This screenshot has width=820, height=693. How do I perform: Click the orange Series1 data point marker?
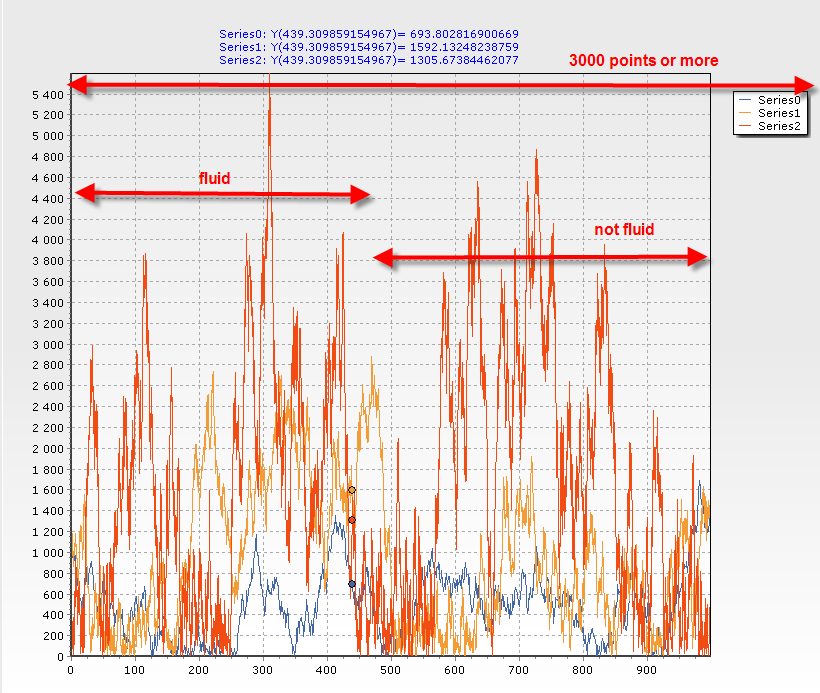tap(352, 490)
